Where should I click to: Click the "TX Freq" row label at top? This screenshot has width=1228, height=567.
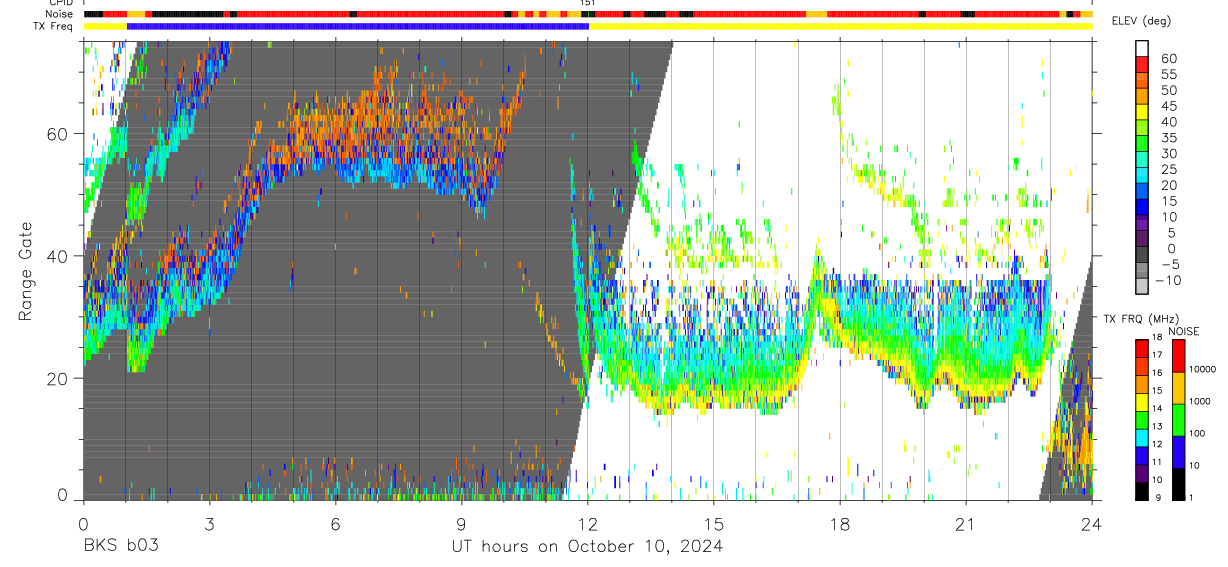51,26
